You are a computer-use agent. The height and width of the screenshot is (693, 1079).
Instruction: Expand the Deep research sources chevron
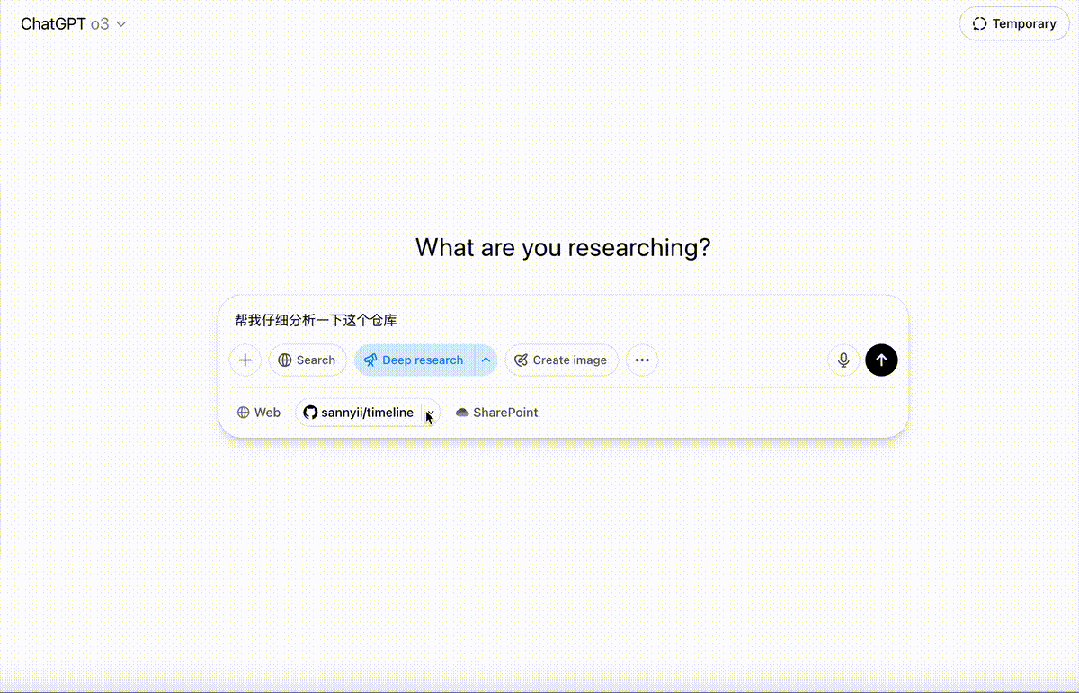click(486, 360)
